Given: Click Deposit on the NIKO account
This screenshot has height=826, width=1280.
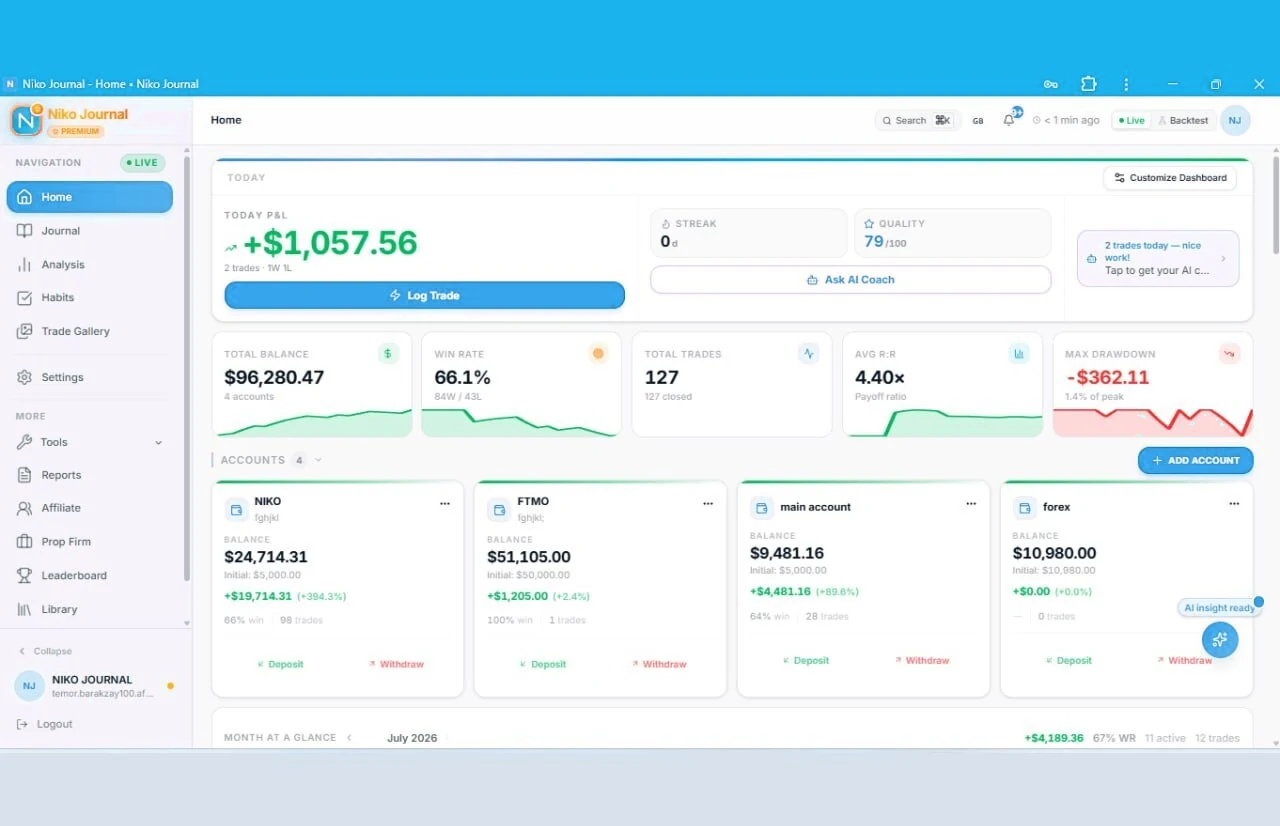Looking at the screenshot, I should (x=279, y=664).
